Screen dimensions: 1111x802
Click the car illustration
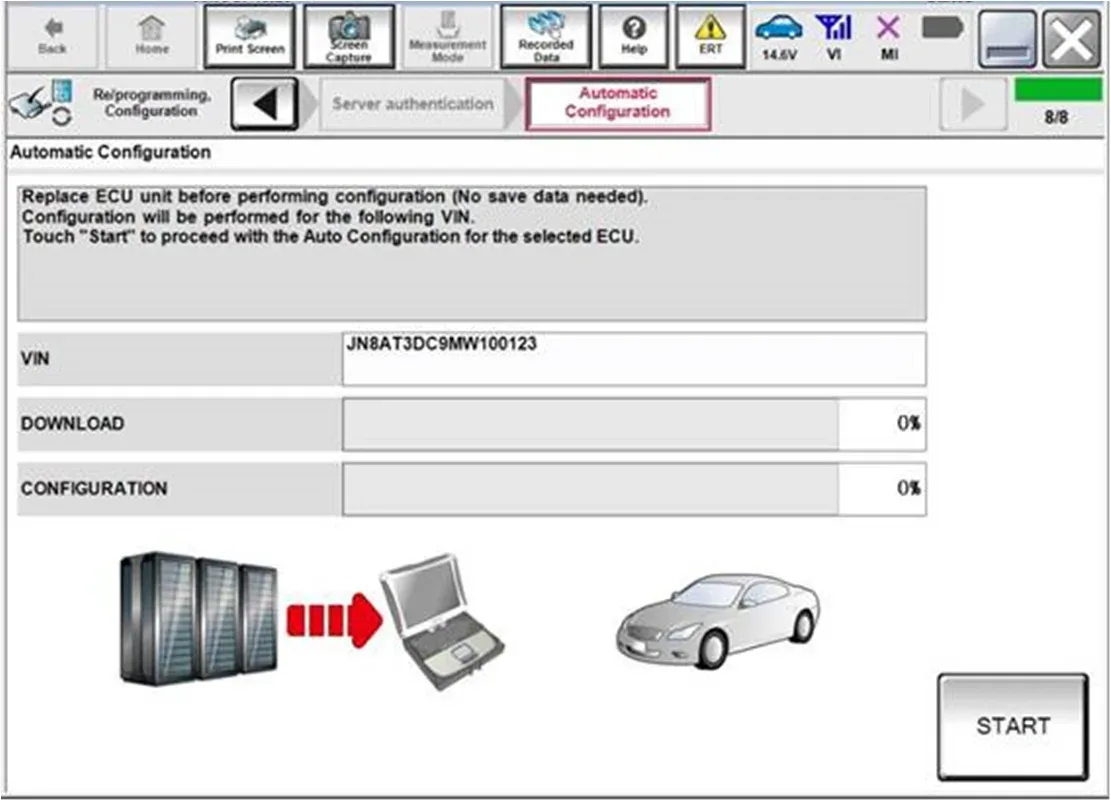(718, 621)
